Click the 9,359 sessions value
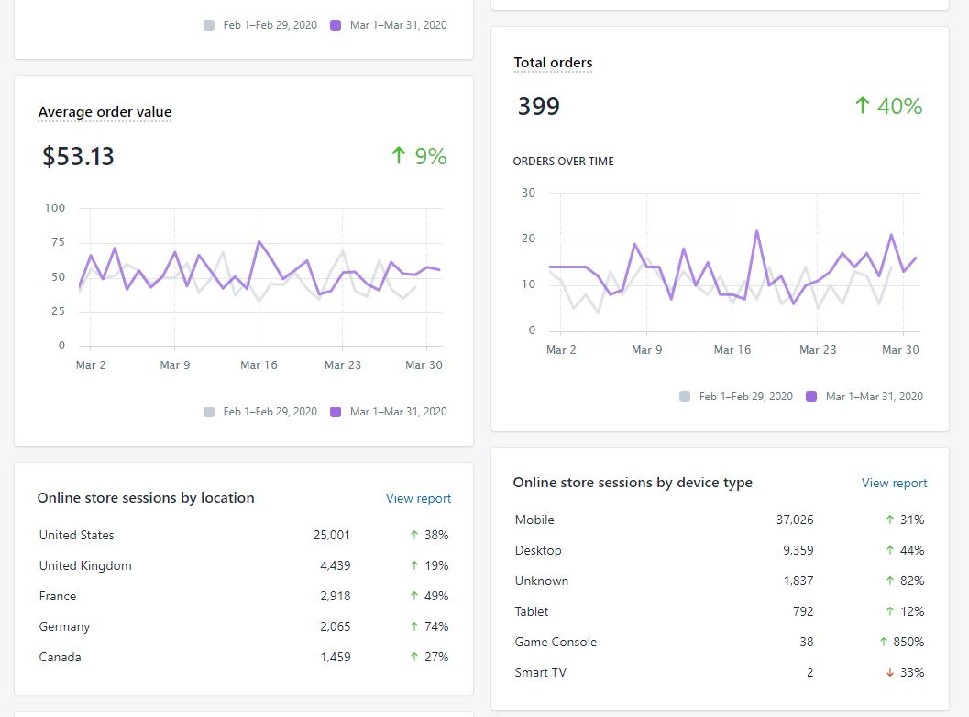Viewport: 969px width, 717px height. pyautogui.click(x=798, y=550)
